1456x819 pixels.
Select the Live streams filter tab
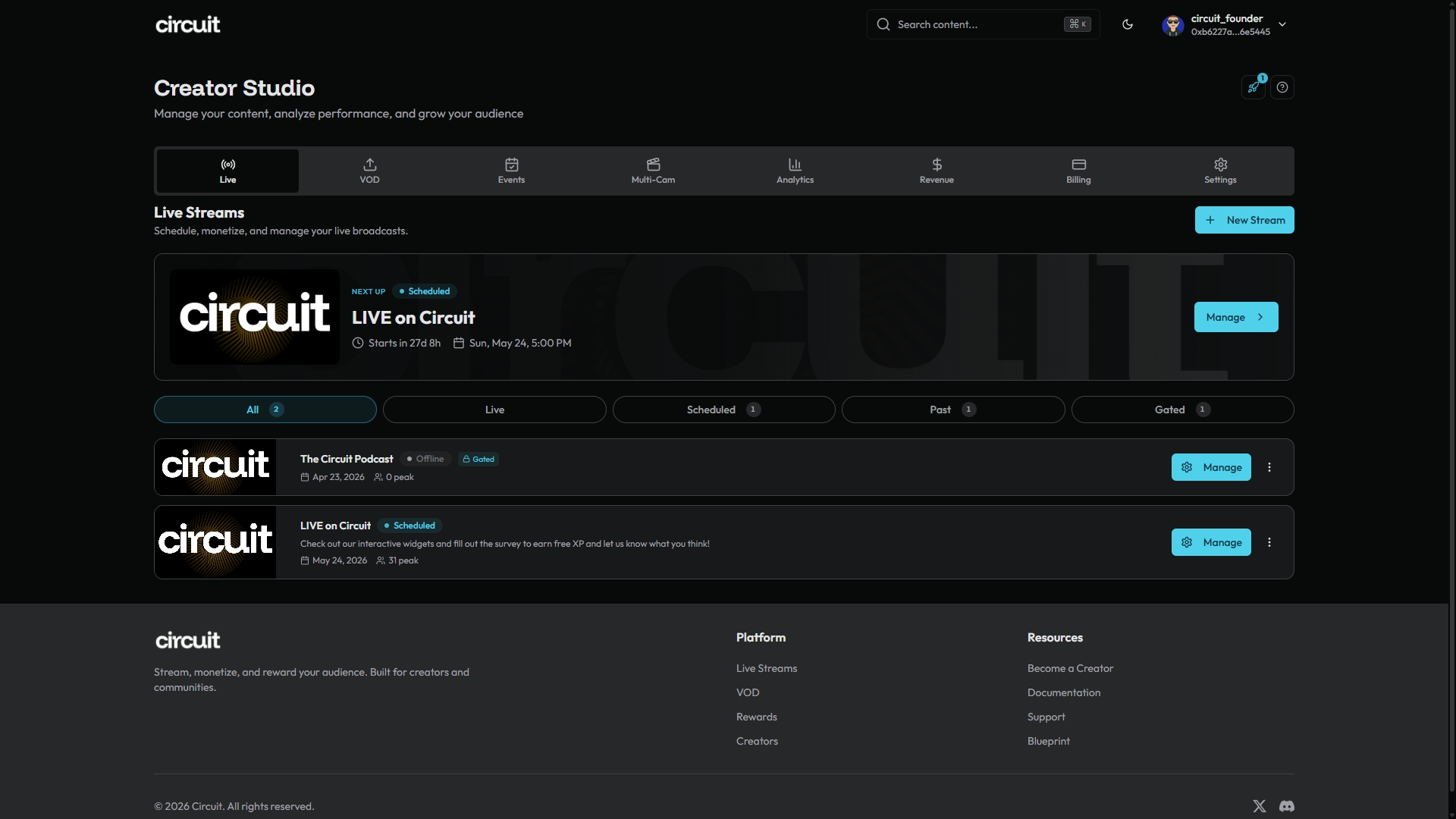click(494, 409)
